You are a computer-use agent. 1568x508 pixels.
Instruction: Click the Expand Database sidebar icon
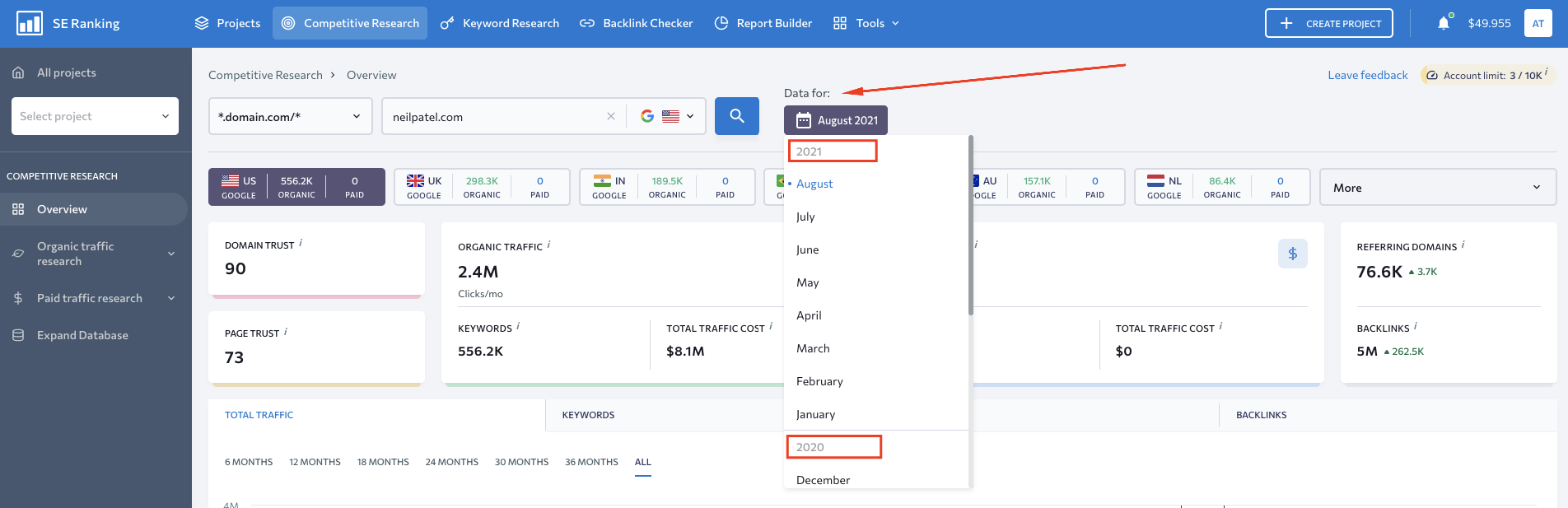(x=18, y=335)
